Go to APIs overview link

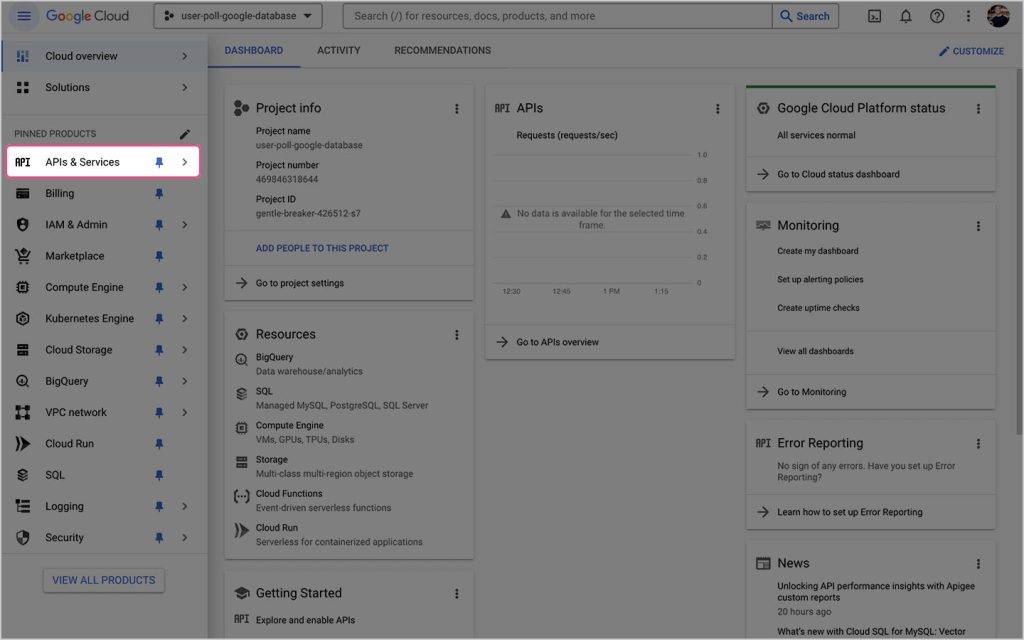[557, 342]
